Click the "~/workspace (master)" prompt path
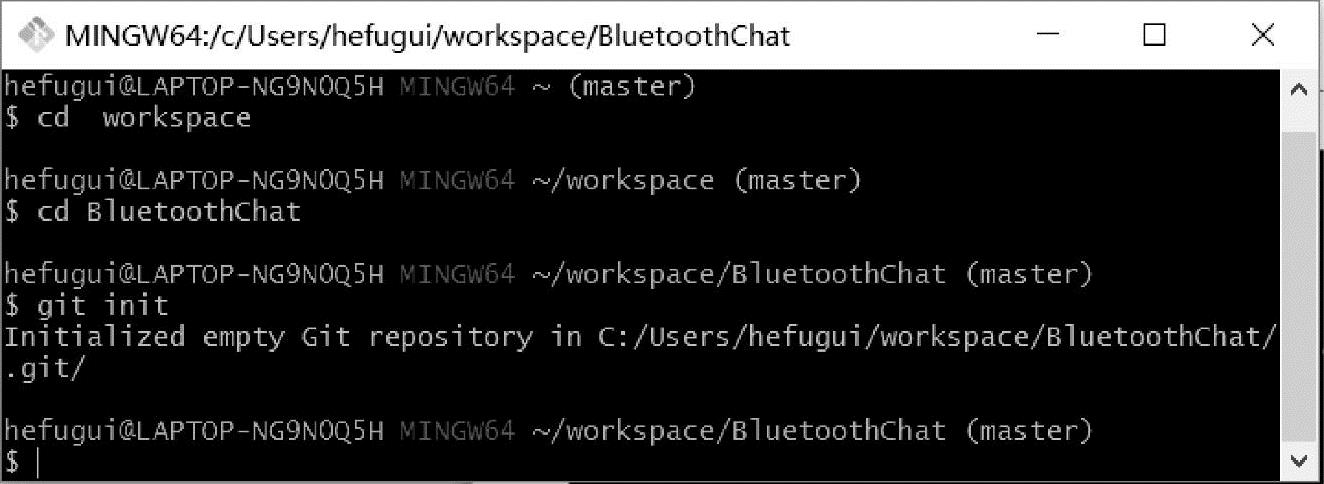Viewport: 1324px width, 484px height. [696, 181]
